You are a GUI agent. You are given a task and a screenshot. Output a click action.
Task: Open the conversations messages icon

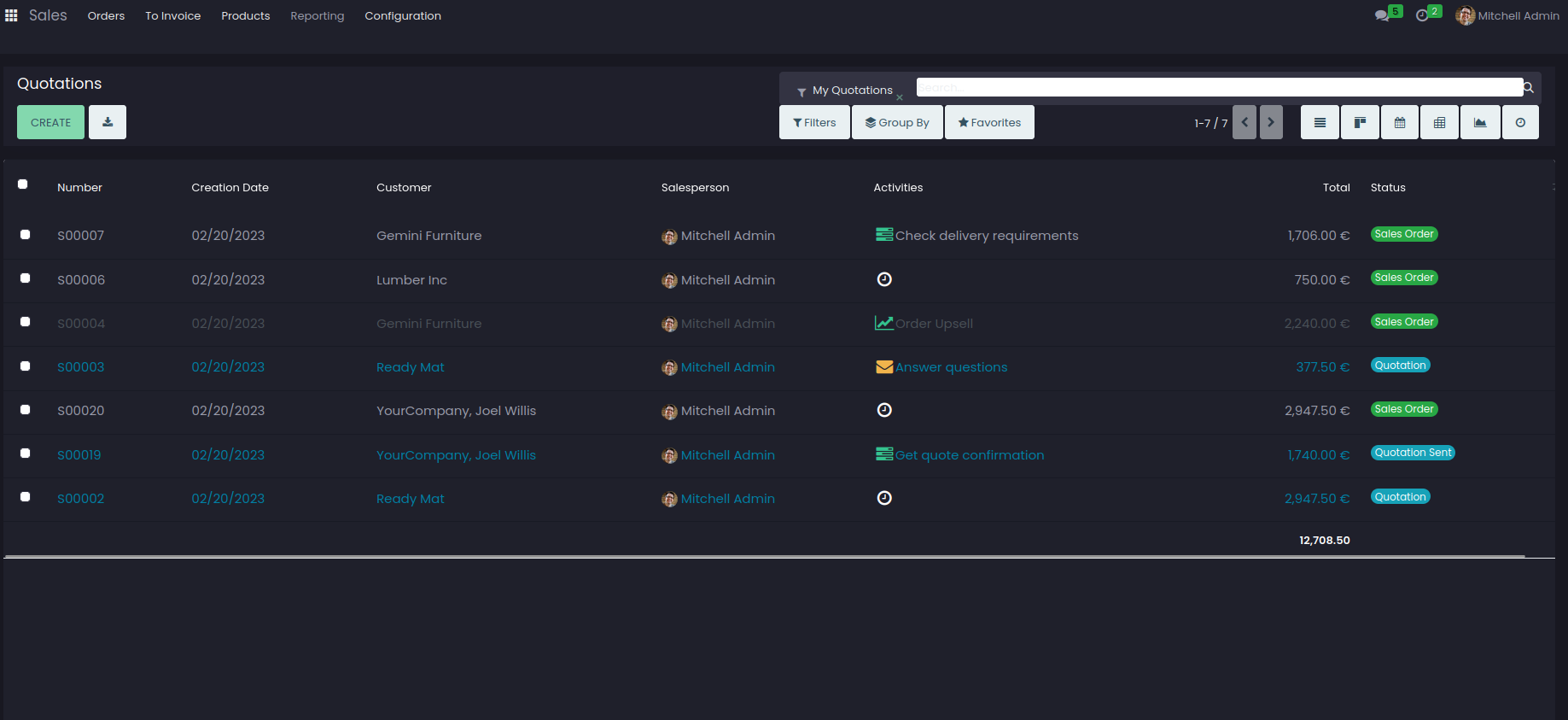point(1382,15)
